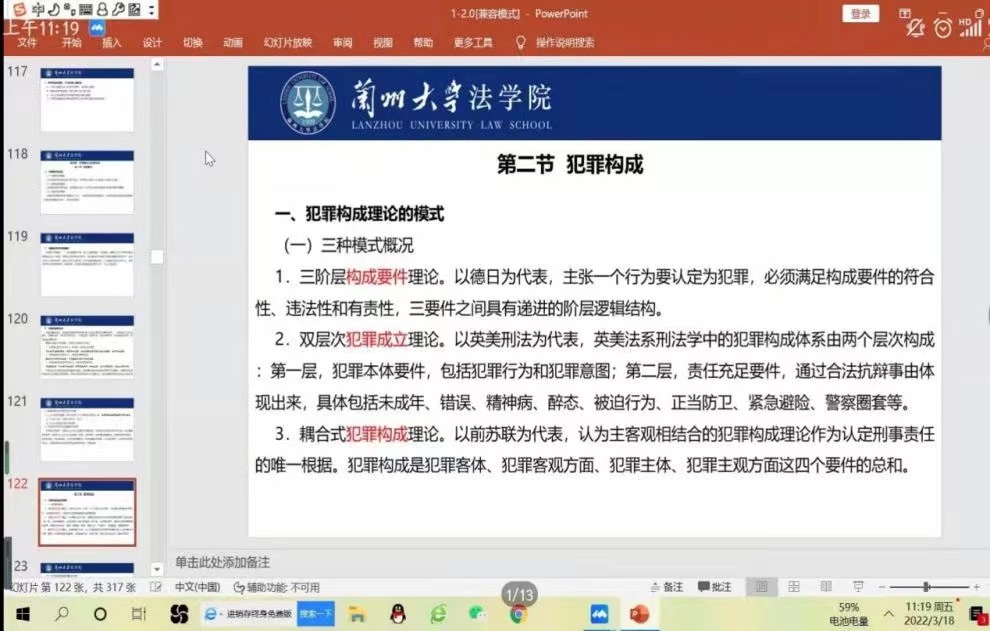Click 辅助功能: 不可用 accessibility status
The height and width of the screenshot is (631, 990).
pos(277,587)
